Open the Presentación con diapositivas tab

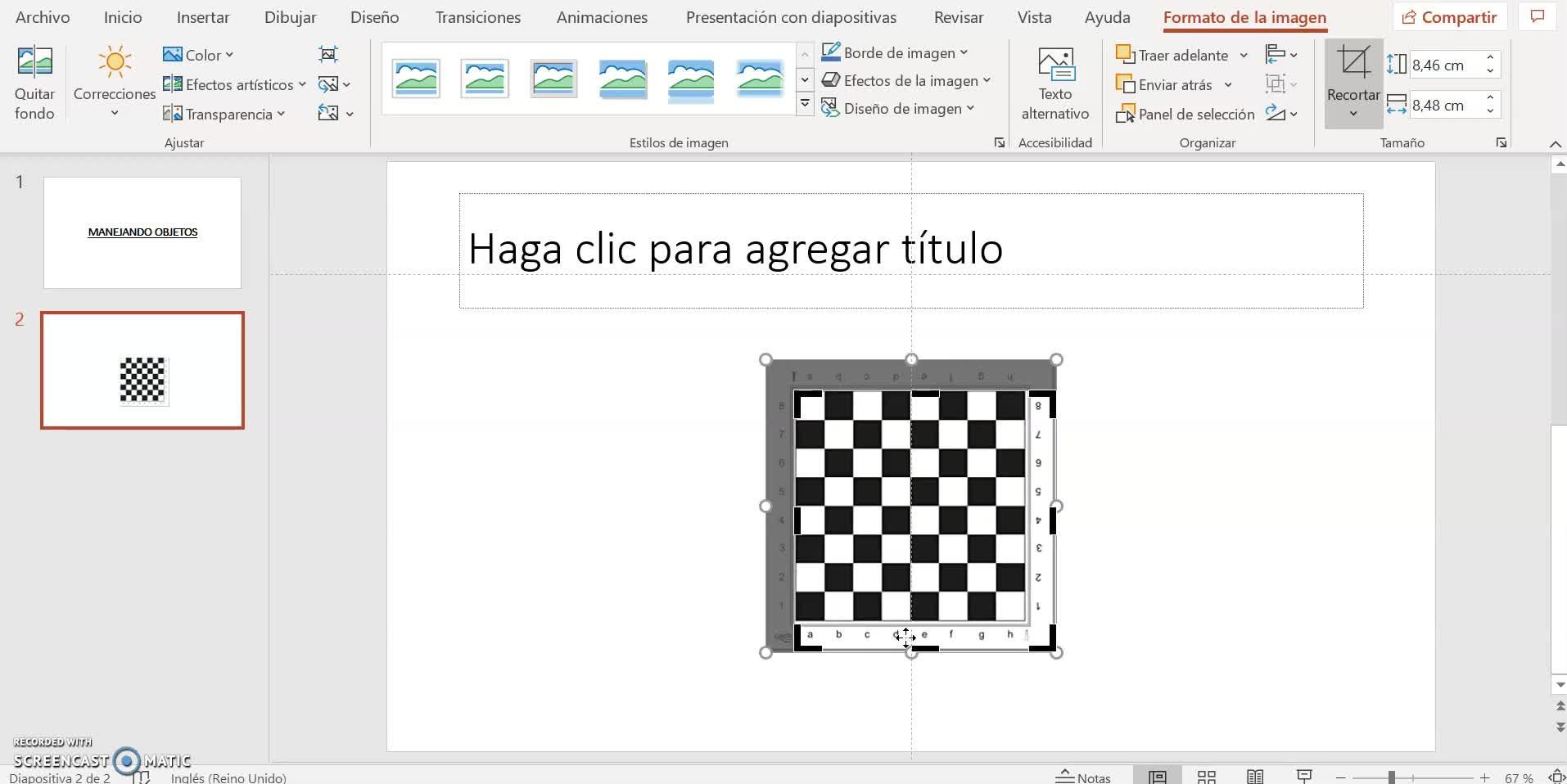click(791, 17)
